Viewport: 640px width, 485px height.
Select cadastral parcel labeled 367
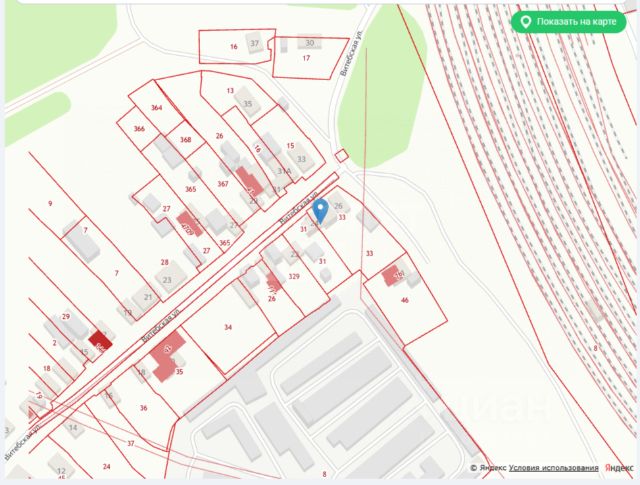[223, 184]
